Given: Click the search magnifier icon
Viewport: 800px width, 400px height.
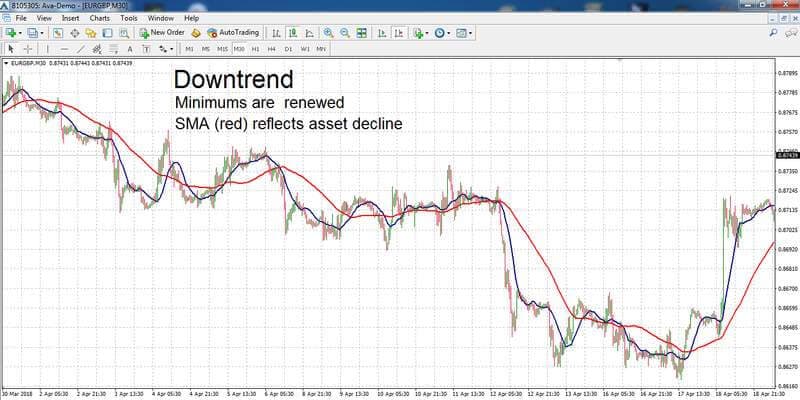Looking at the screenshot, I should point(773,33).
